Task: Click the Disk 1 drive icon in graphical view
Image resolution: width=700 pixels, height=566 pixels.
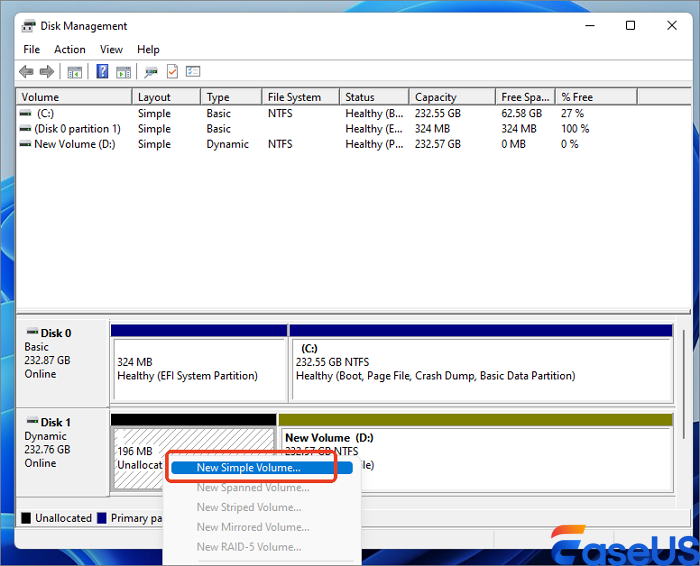Action: tap(32, 421)
